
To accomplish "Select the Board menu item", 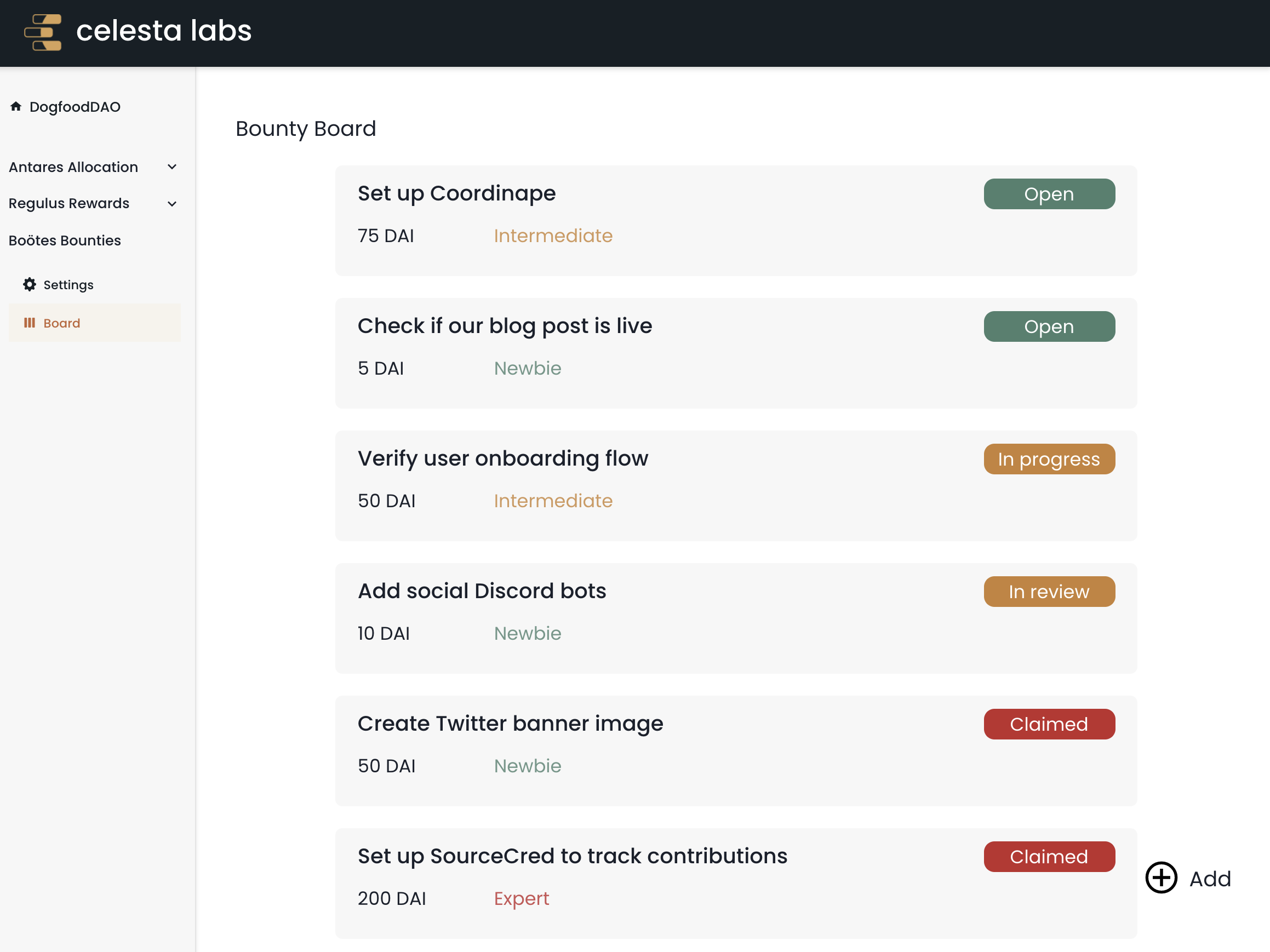I will [94, 323].
